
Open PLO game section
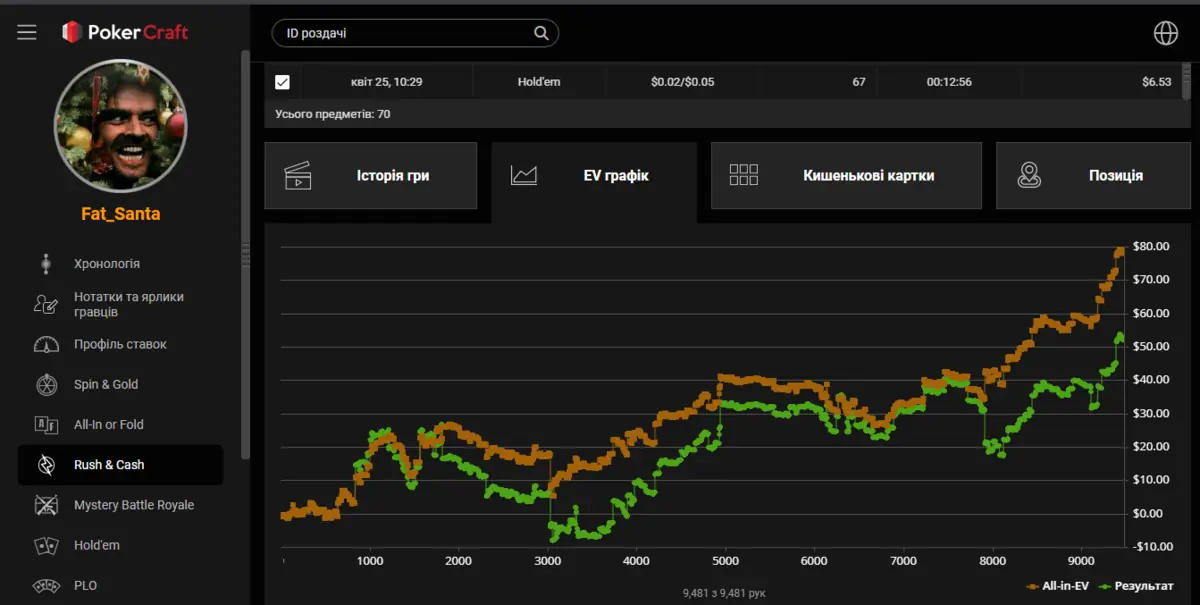[x=85, y=585]
